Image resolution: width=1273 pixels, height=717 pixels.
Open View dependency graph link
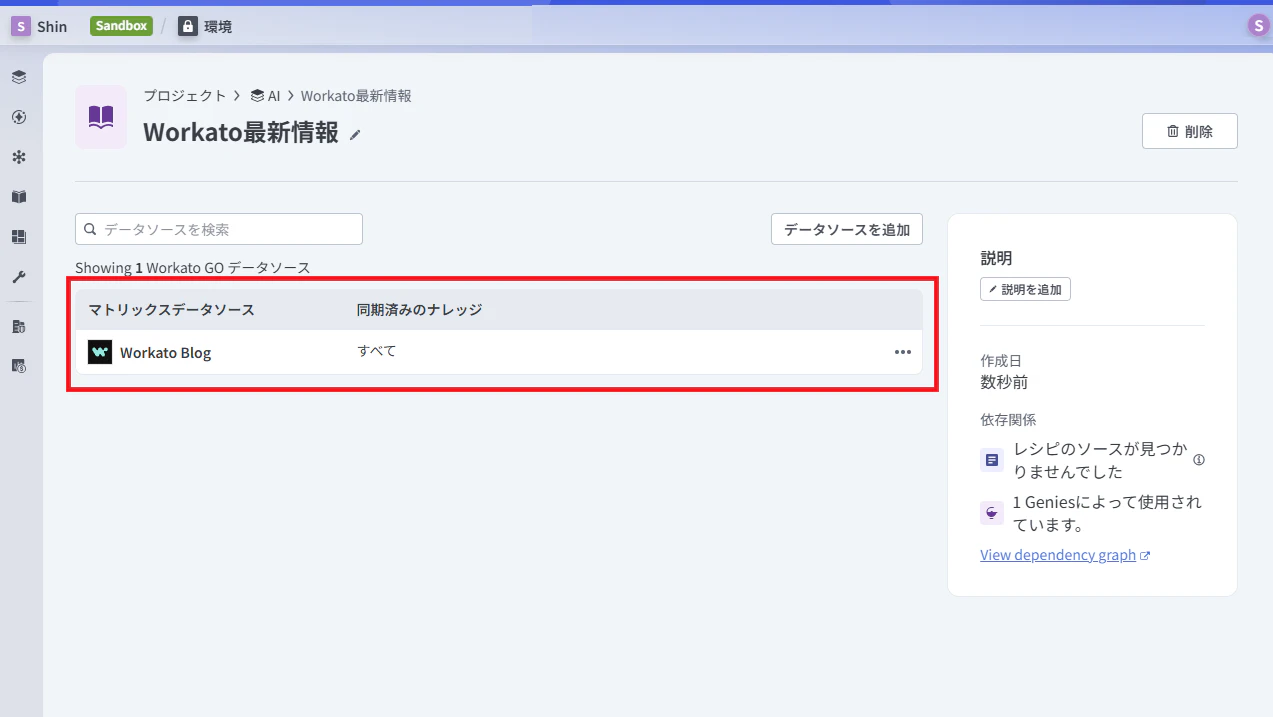pos(1065,555)
